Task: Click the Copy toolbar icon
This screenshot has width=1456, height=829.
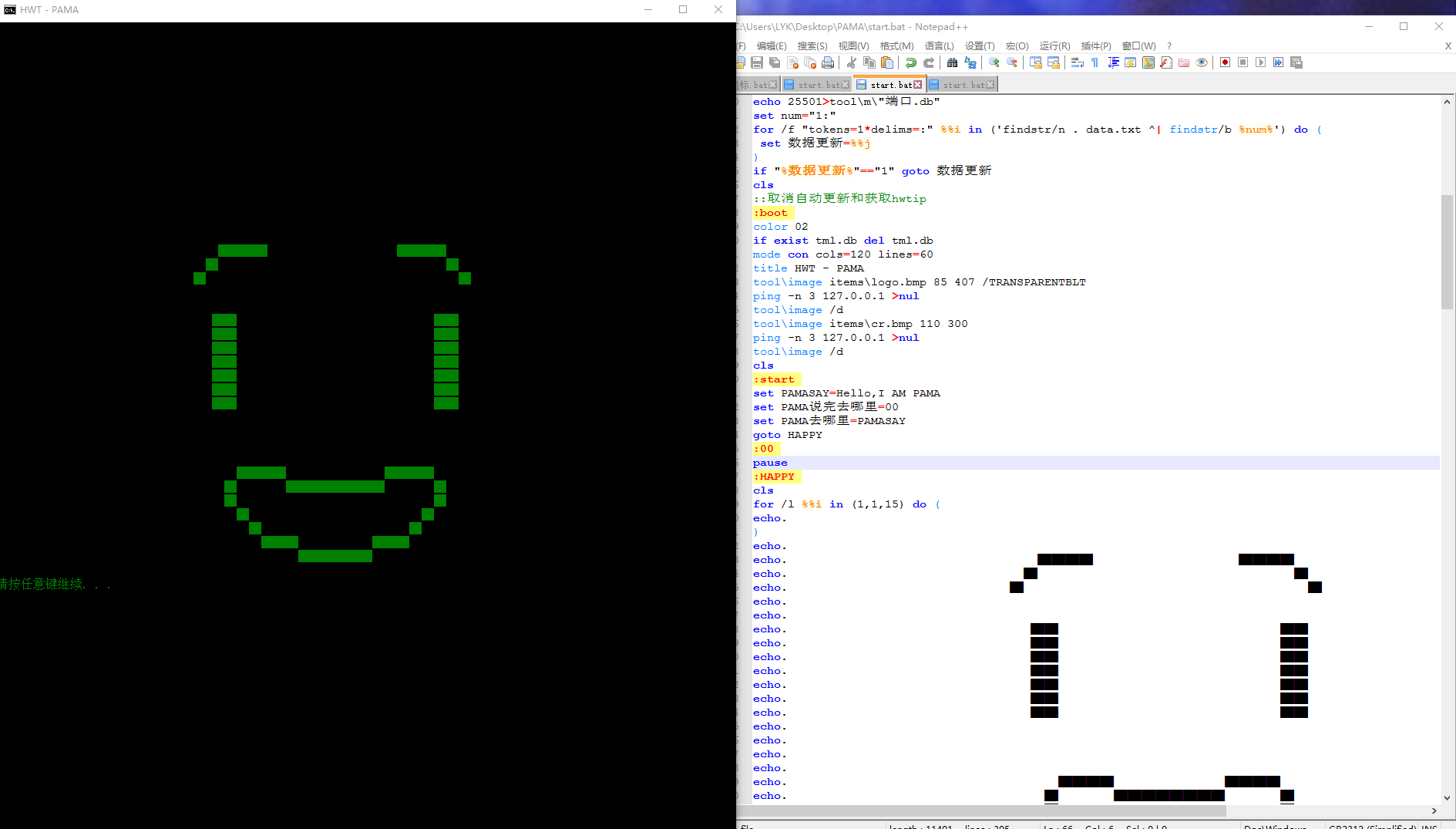Action: 869,62
